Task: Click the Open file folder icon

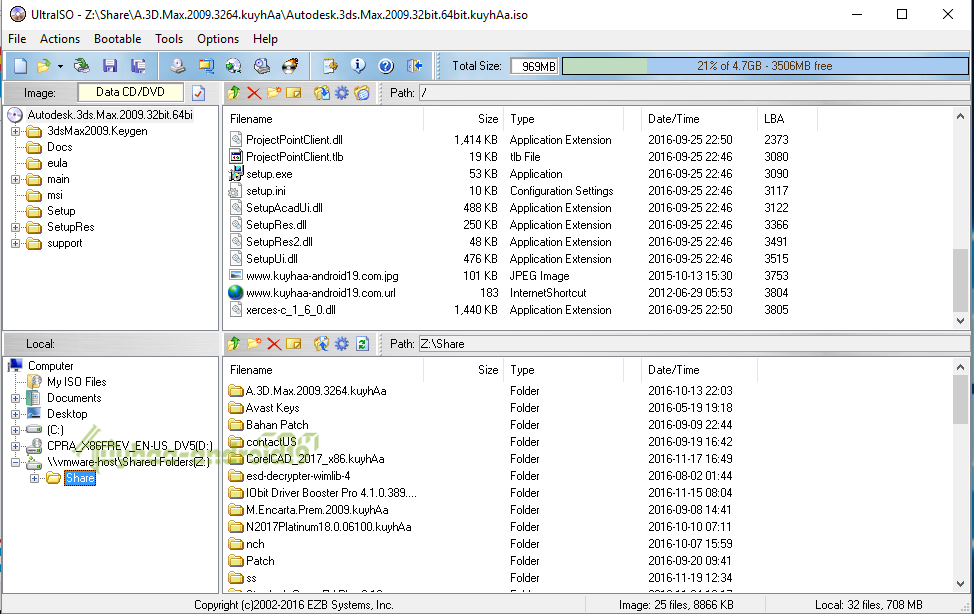Action: point(43,66)
